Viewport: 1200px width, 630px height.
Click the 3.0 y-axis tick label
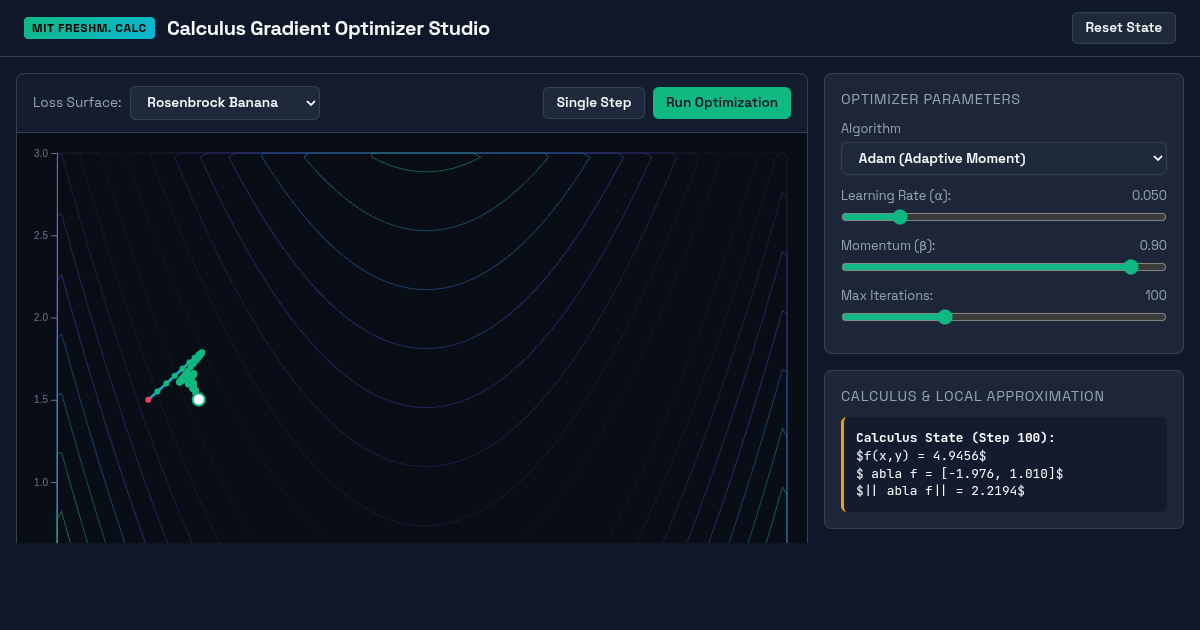point(40,153)
